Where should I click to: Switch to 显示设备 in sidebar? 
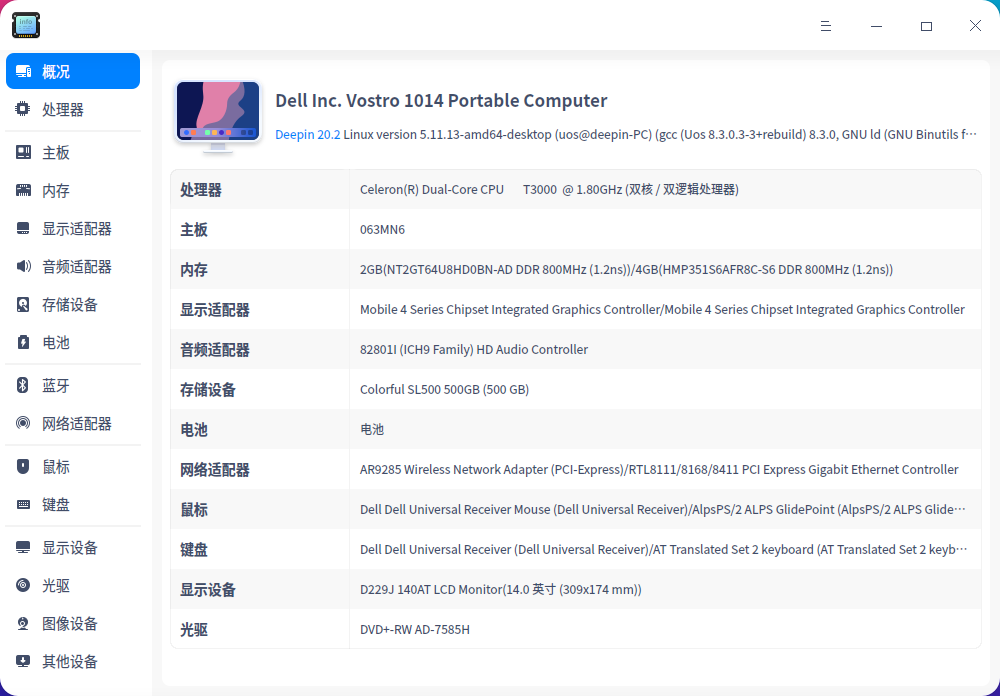(73, 547)
